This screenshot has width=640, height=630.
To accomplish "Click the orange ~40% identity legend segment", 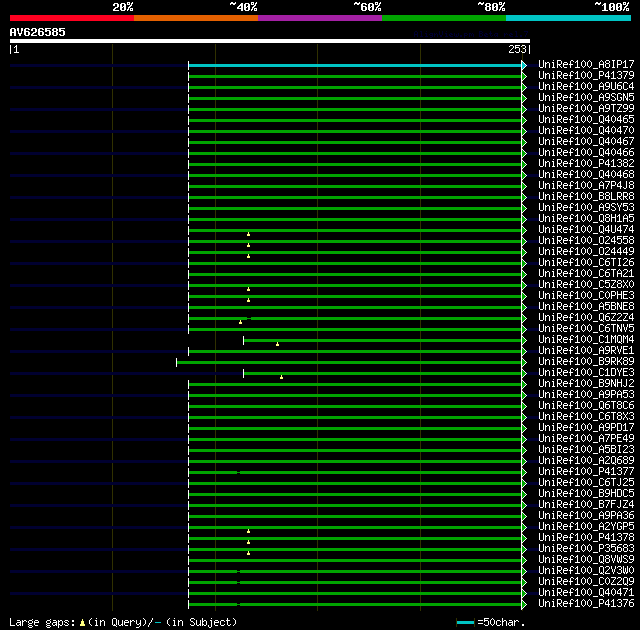I will (x=196, y=18).
